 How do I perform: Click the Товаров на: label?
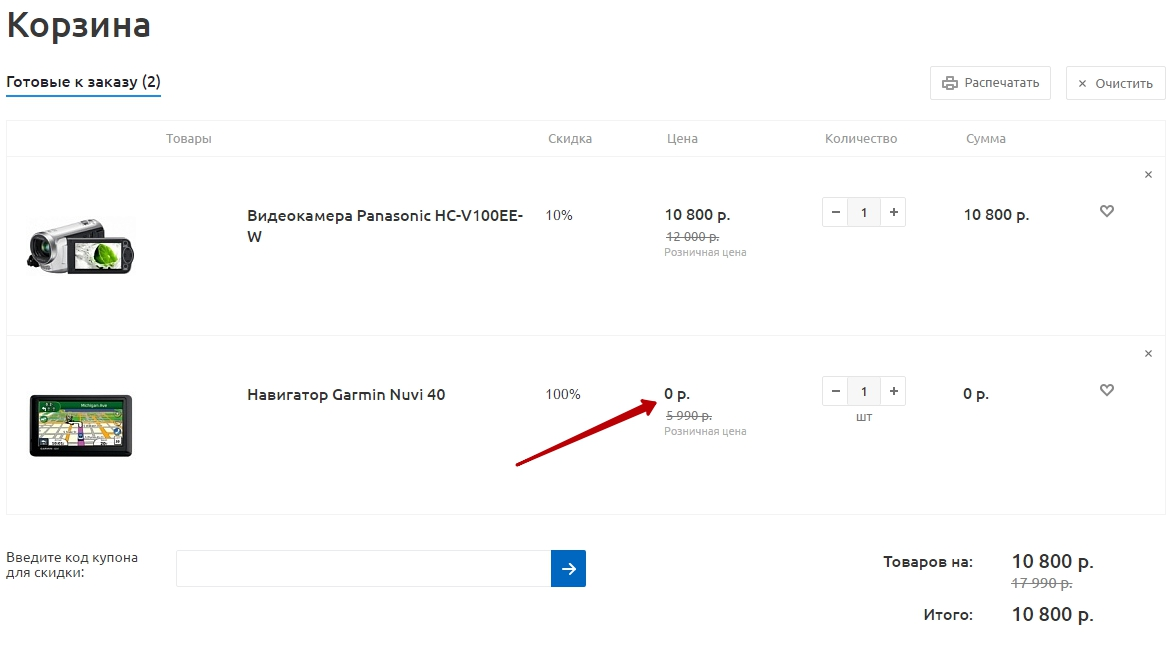click(x=928, y=562)
